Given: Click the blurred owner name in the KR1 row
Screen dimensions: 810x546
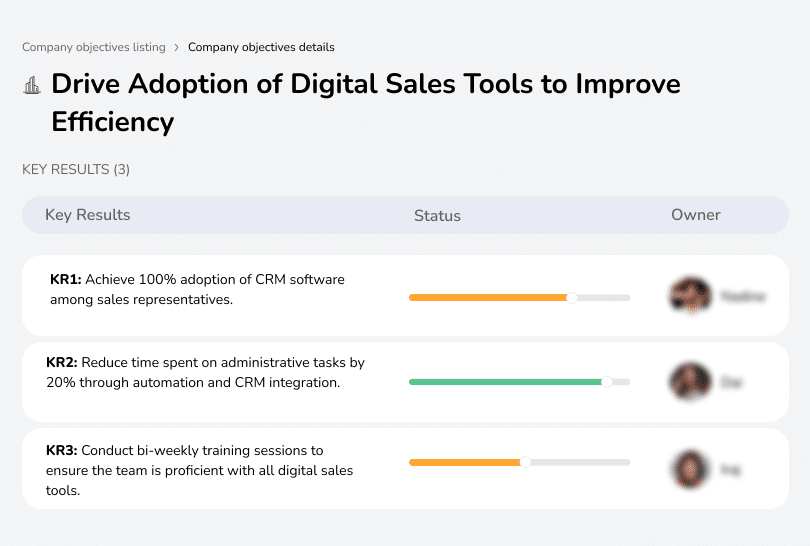Looking at the screenshot, I should point(743,297).
